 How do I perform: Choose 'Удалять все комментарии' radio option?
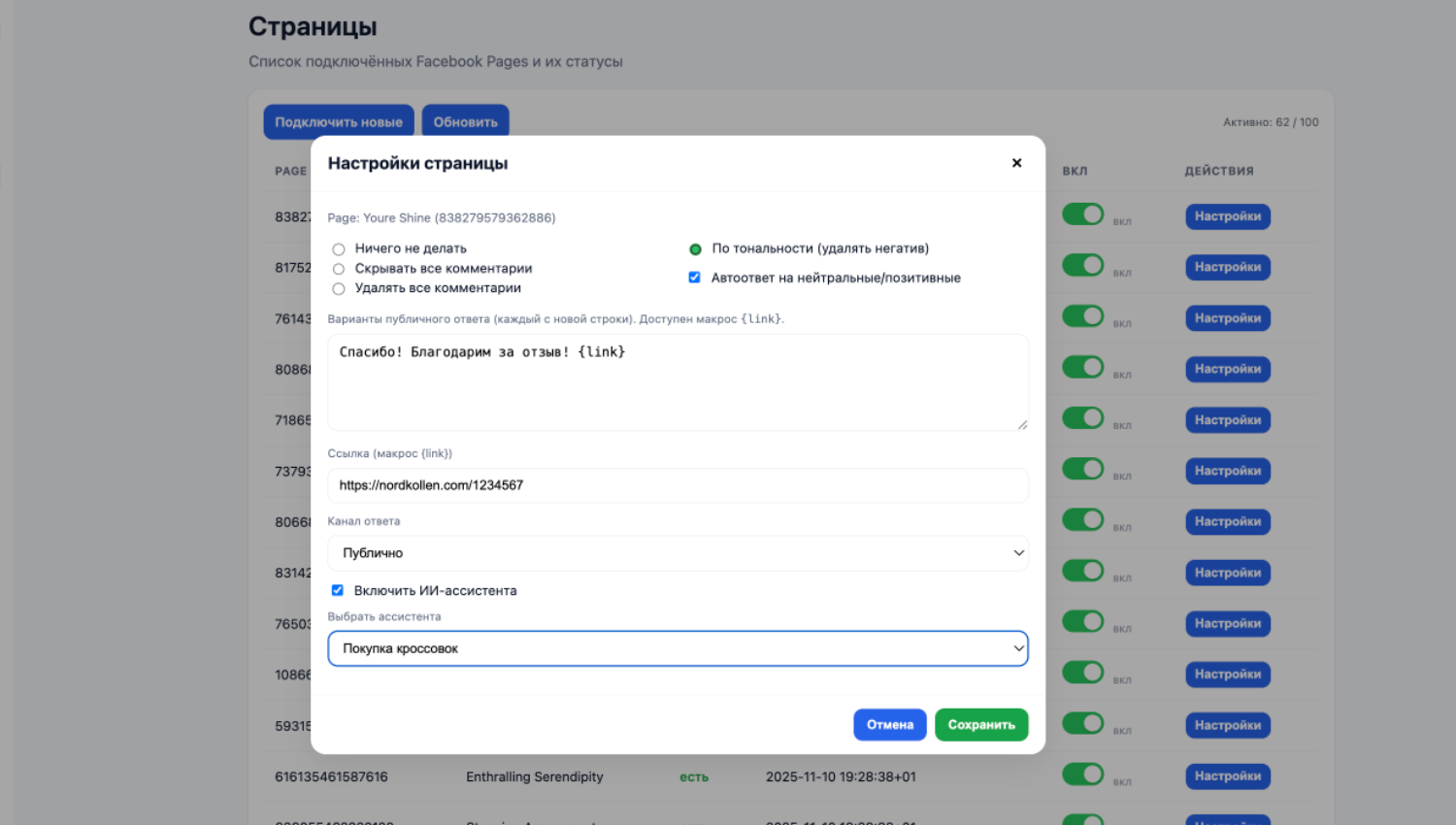click(x=339, y=289)
